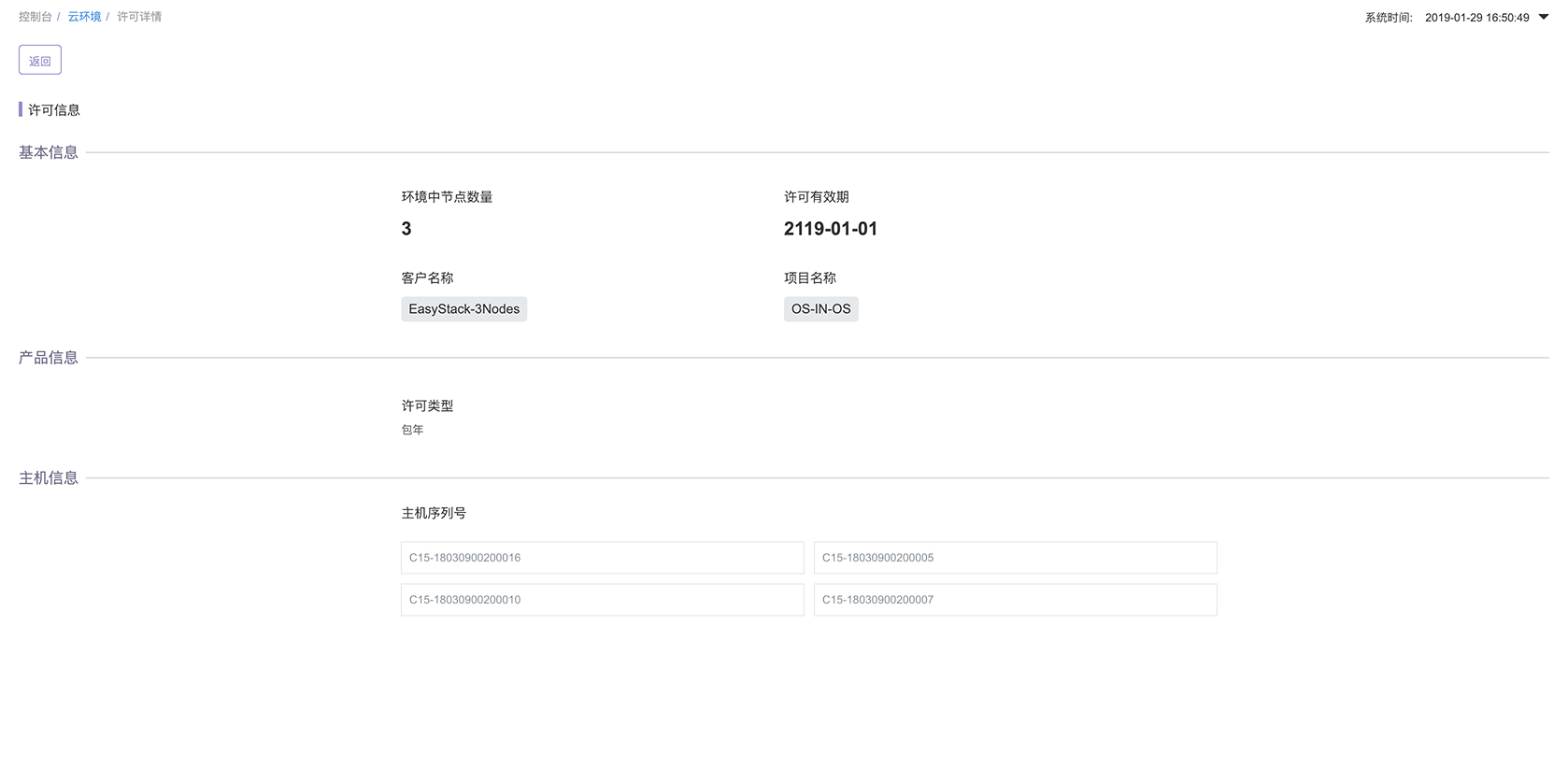Click the host serial field C15-18030900200007

1015,600
